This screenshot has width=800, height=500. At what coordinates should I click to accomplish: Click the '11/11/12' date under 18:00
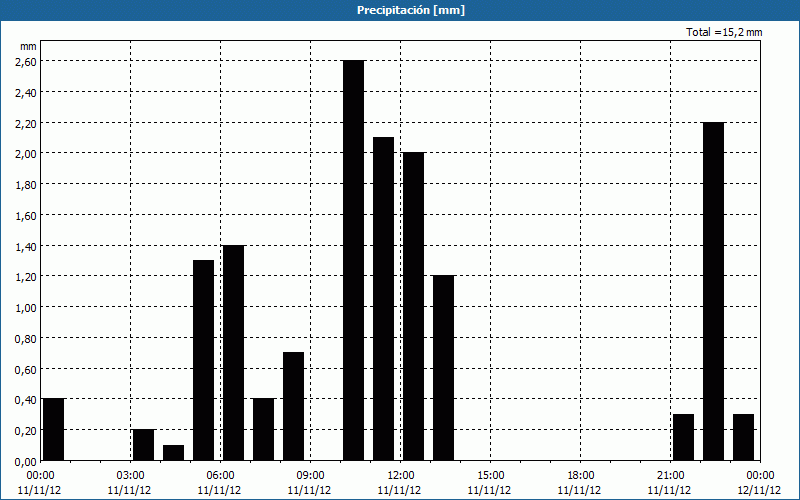click(581, 490)
